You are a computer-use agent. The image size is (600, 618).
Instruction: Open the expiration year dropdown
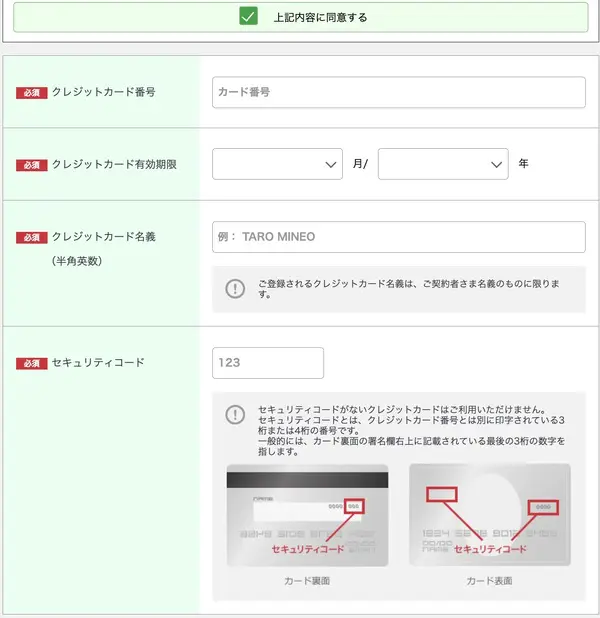[x=443, y=164]
